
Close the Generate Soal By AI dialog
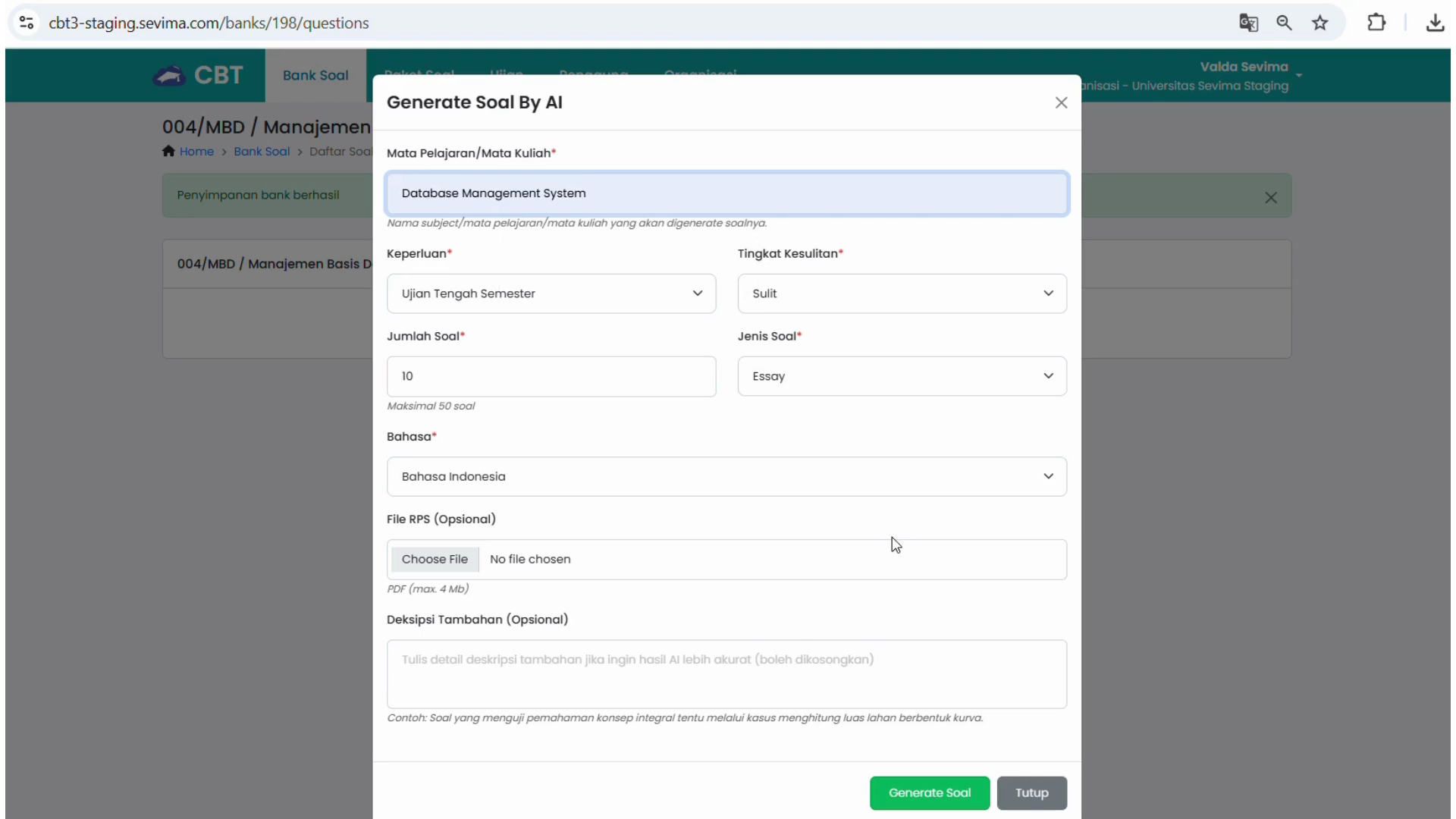1061,102
